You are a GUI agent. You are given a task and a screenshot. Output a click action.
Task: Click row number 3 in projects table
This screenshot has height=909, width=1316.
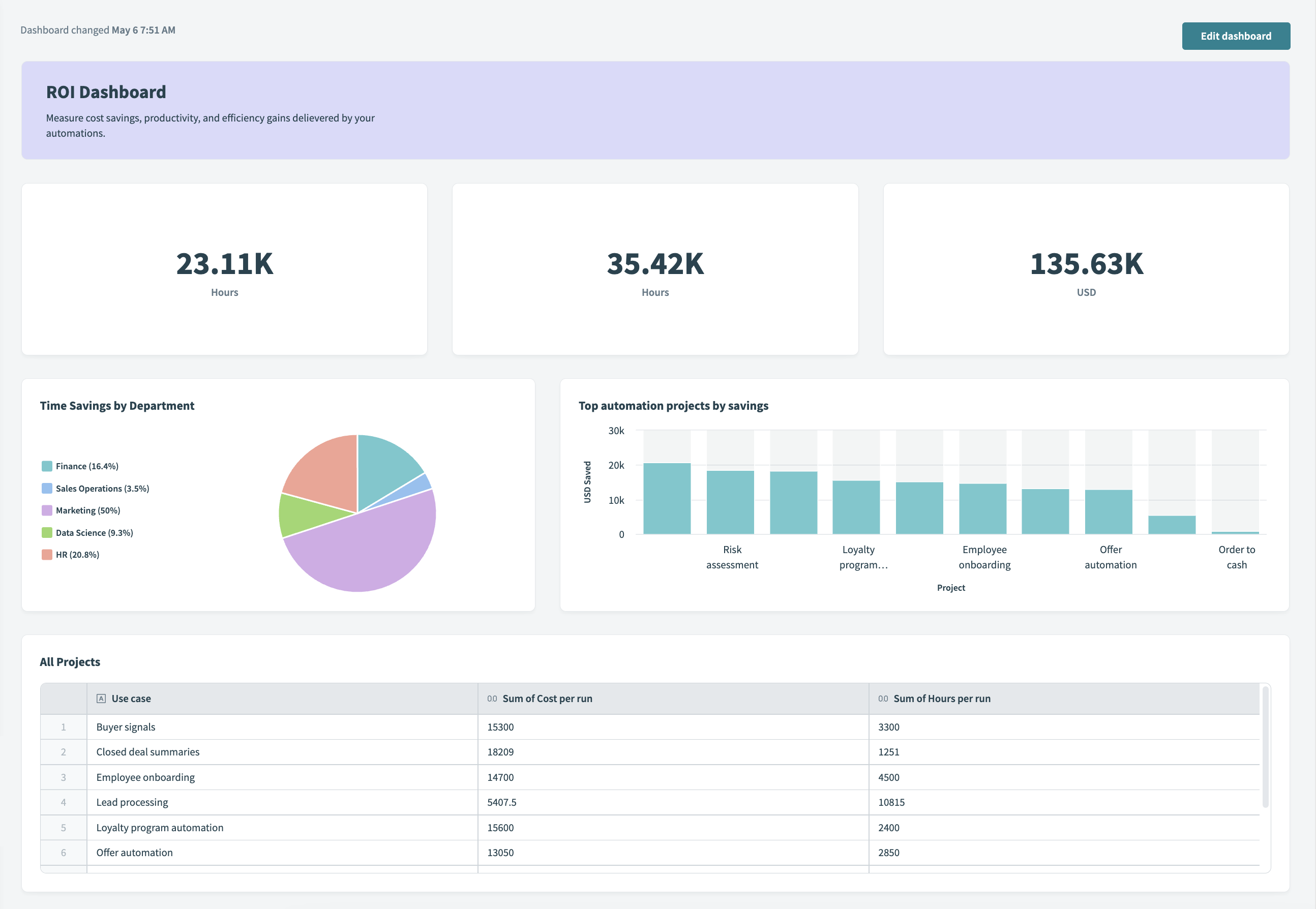[x=63, y=777]
